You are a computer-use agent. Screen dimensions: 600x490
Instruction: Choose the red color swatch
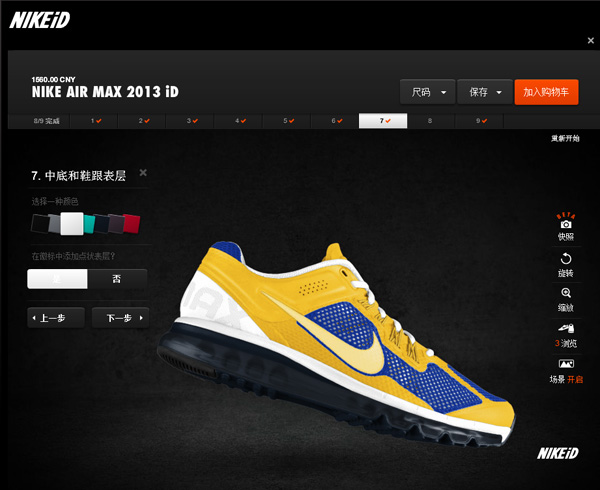(x=132, y=224)
